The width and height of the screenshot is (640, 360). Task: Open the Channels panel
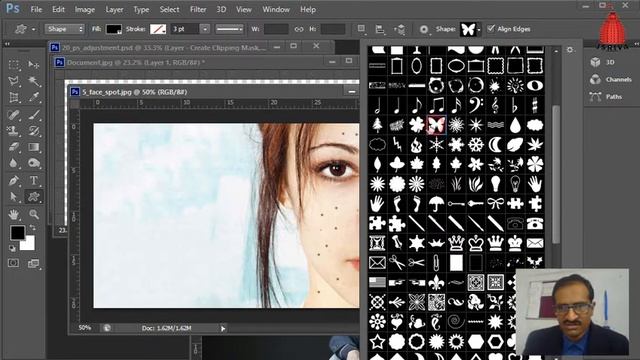[611, 79]
